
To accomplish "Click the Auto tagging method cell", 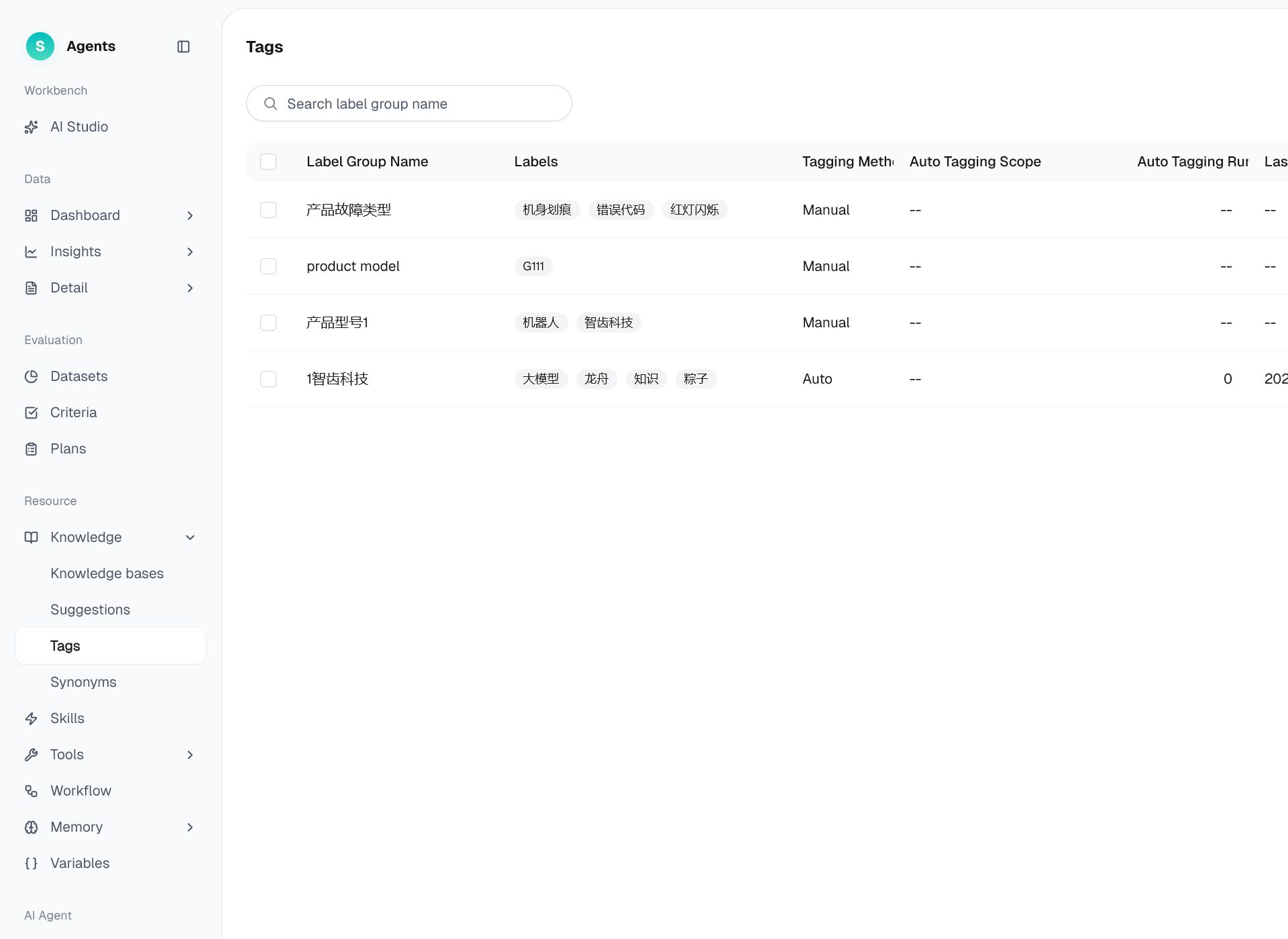I will pos(817,379).
